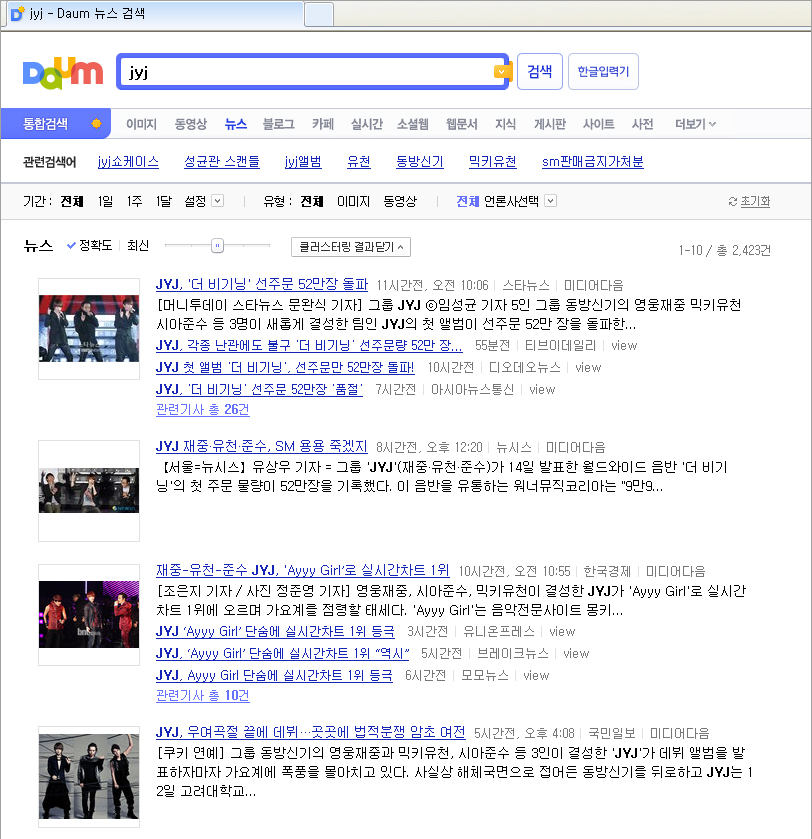The height and width of the screenshot is (839, 812).
Task: Open the 언론사선택 dropdown
Action: point(550,201)
